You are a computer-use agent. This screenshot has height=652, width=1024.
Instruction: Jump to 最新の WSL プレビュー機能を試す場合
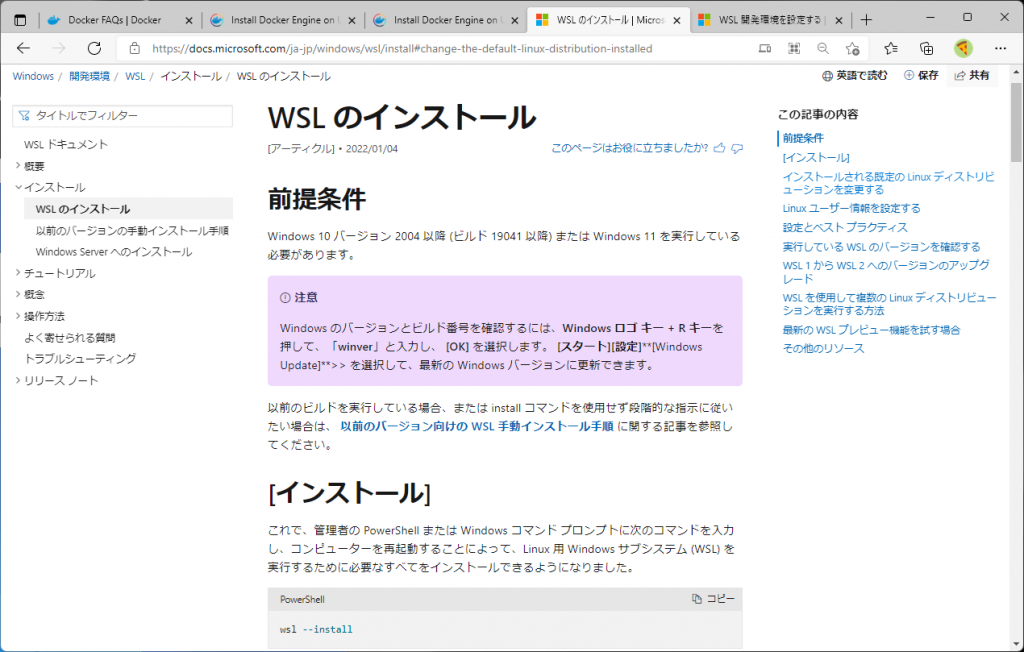click(871, 330)
